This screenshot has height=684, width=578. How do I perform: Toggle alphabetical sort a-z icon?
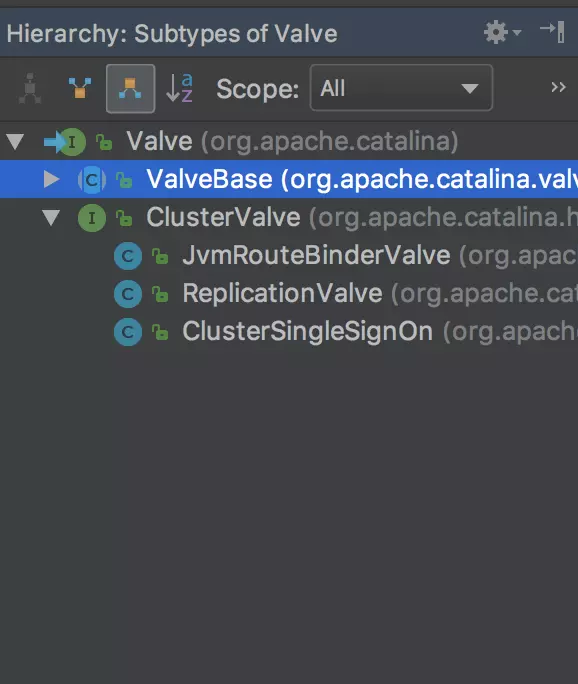point(180,88)
